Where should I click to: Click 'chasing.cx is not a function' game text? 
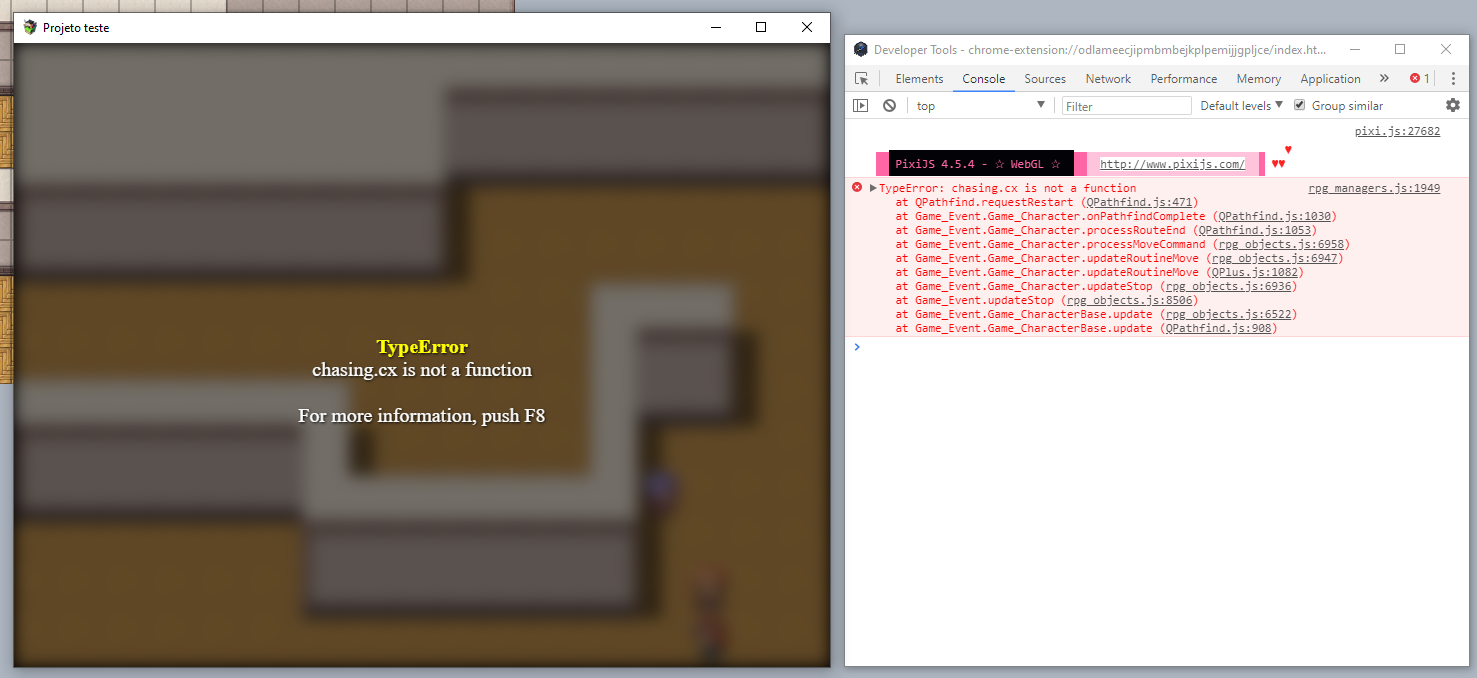[422, 370]
